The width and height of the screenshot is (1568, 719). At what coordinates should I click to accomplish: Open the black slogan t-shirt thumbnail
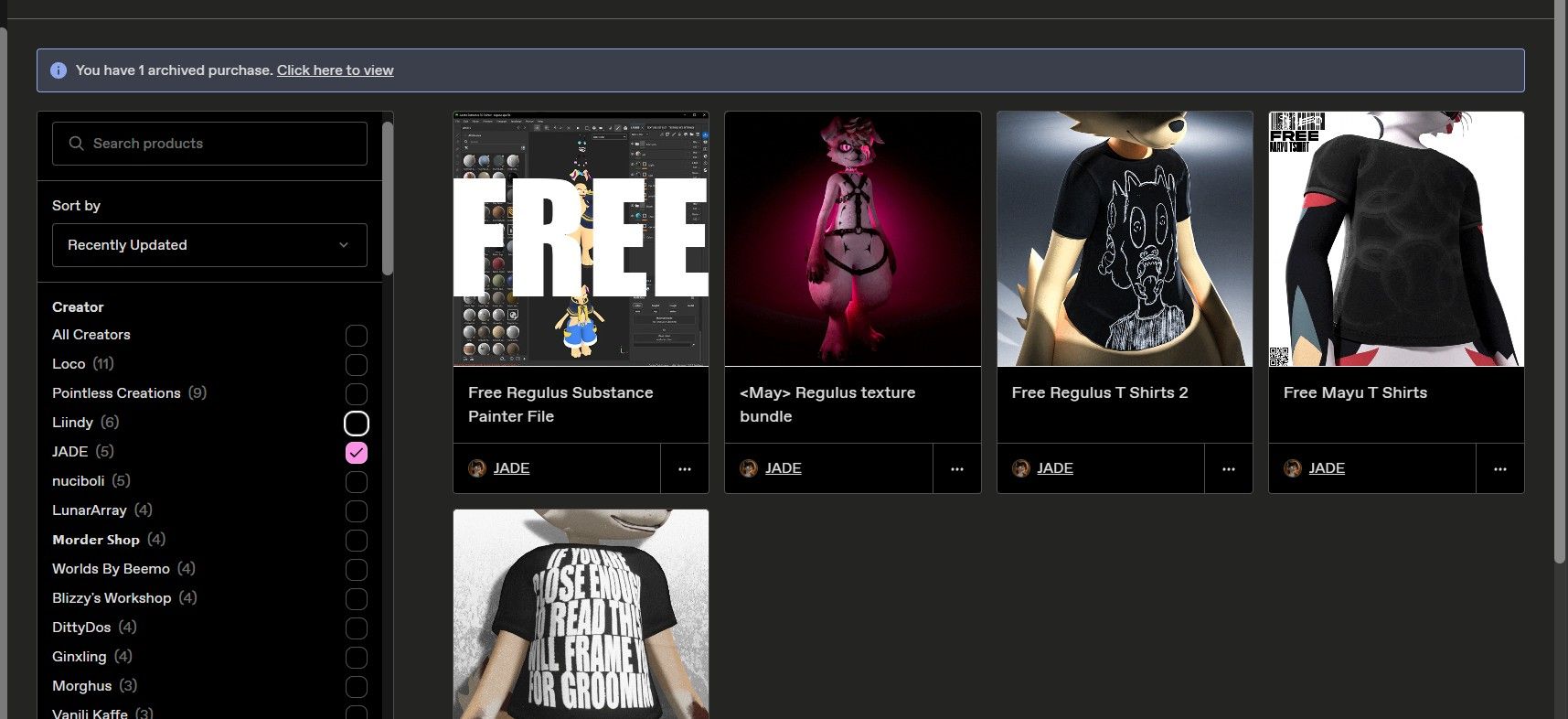[x=581, y=615]
